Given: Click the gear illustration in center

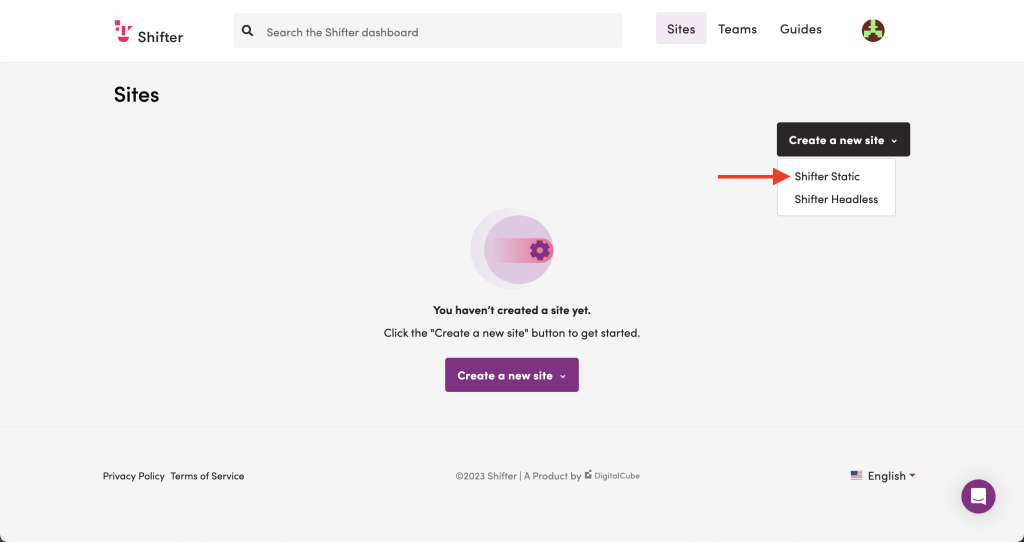Looking at the screenshot, I should tap(539, 250).
